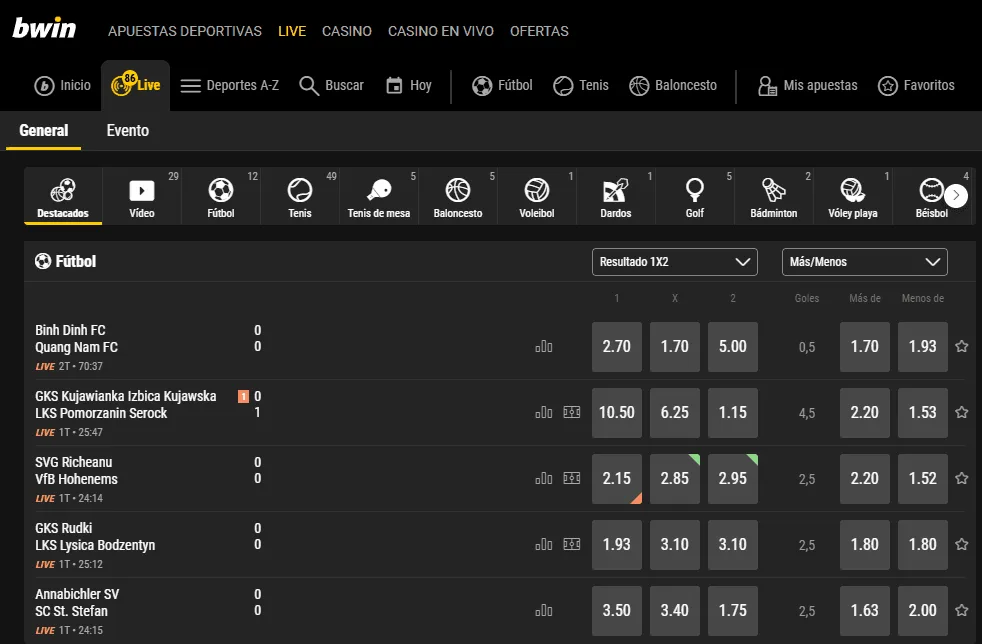Bet on GKS Rudki win at 1.93

pos(617,544)
